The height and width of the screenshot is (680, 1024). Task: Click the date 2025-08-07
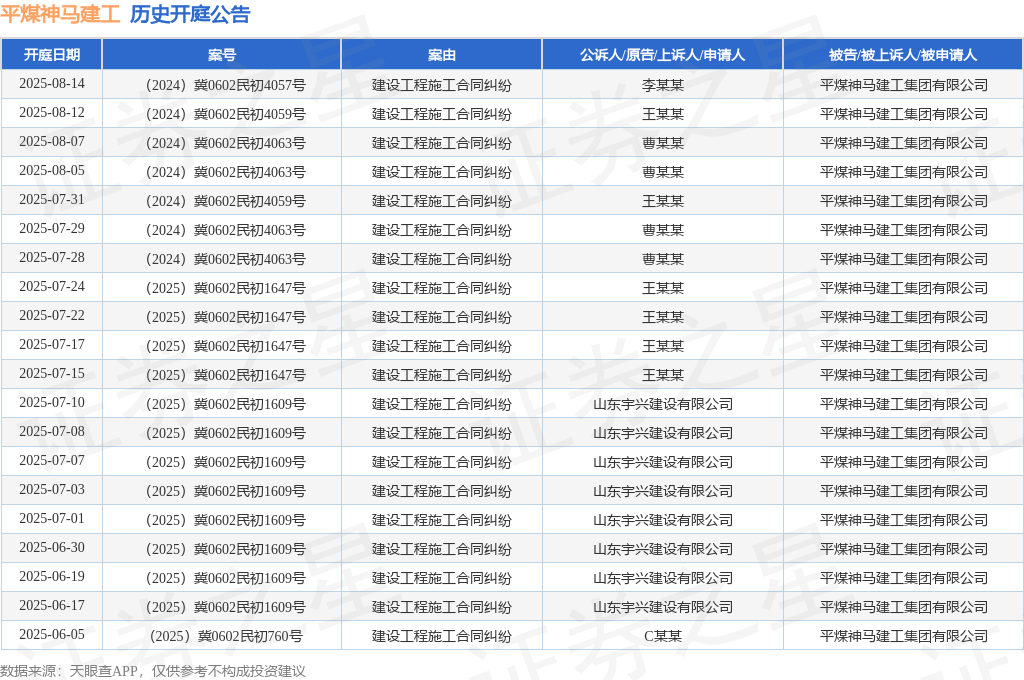tap(52, 141)
